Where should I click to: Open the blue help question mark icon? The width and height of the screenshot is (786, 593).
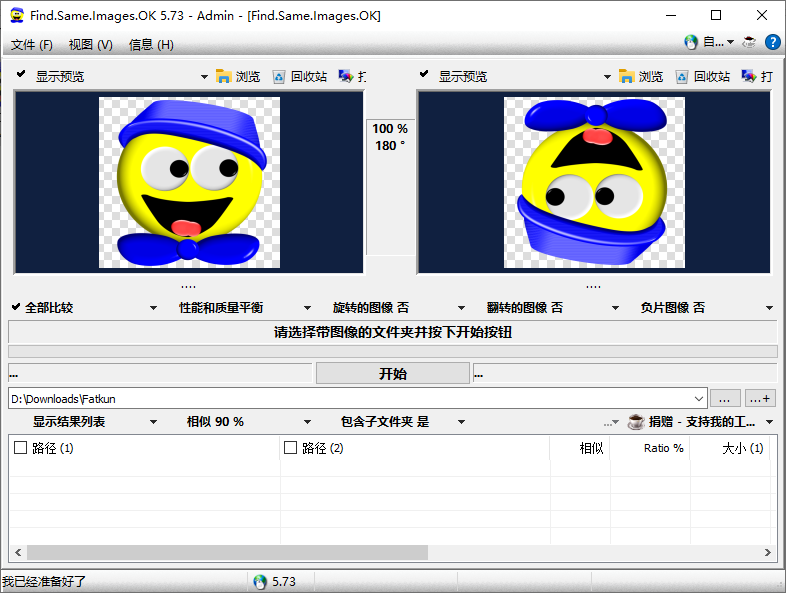(x=772, y=42)
